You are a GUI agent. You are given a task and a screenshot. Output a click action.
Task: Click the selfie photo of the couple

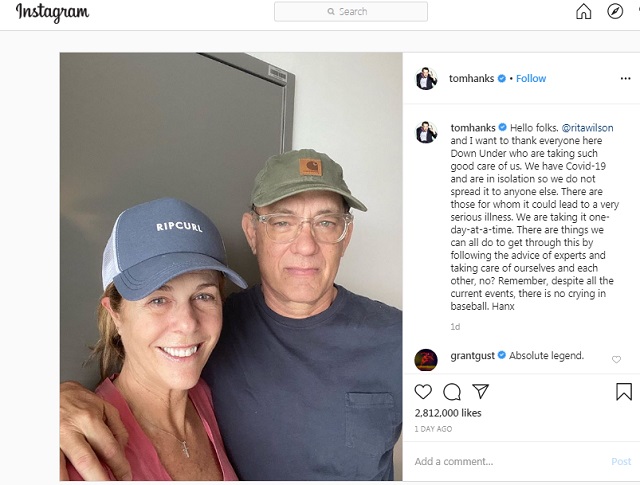[x=231, y=266]
